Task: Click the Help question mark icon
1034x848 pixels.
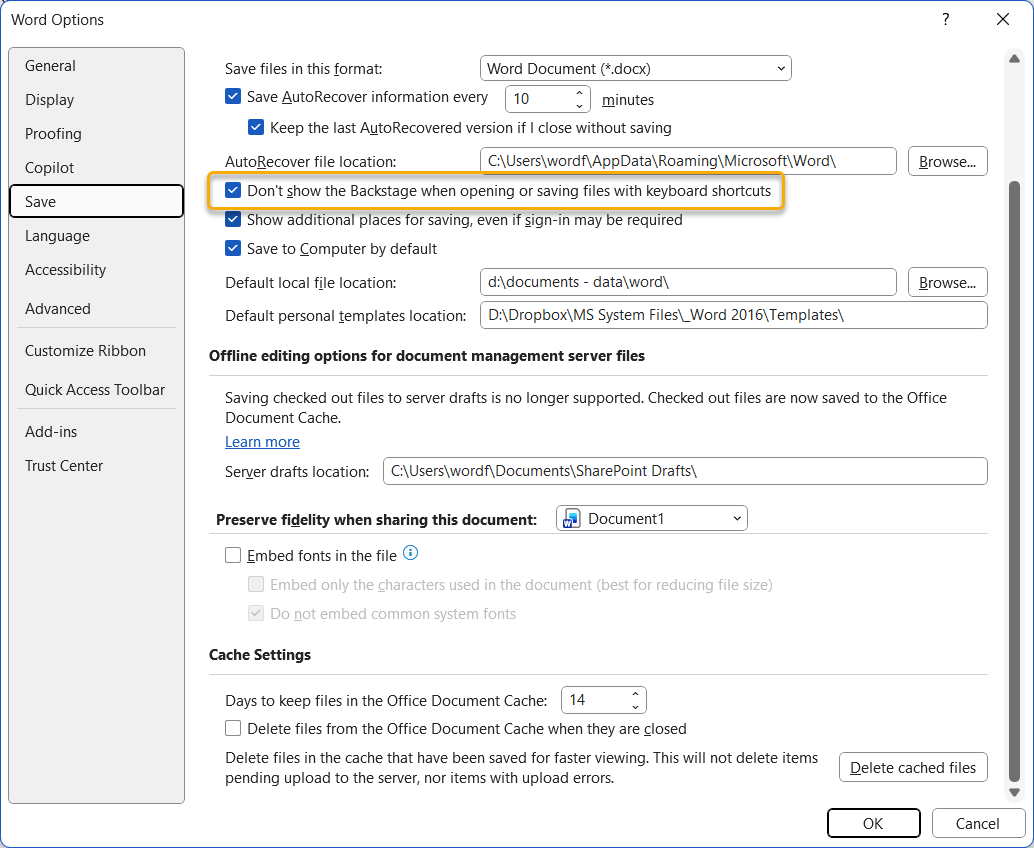Action: click(x=946, y=19)
